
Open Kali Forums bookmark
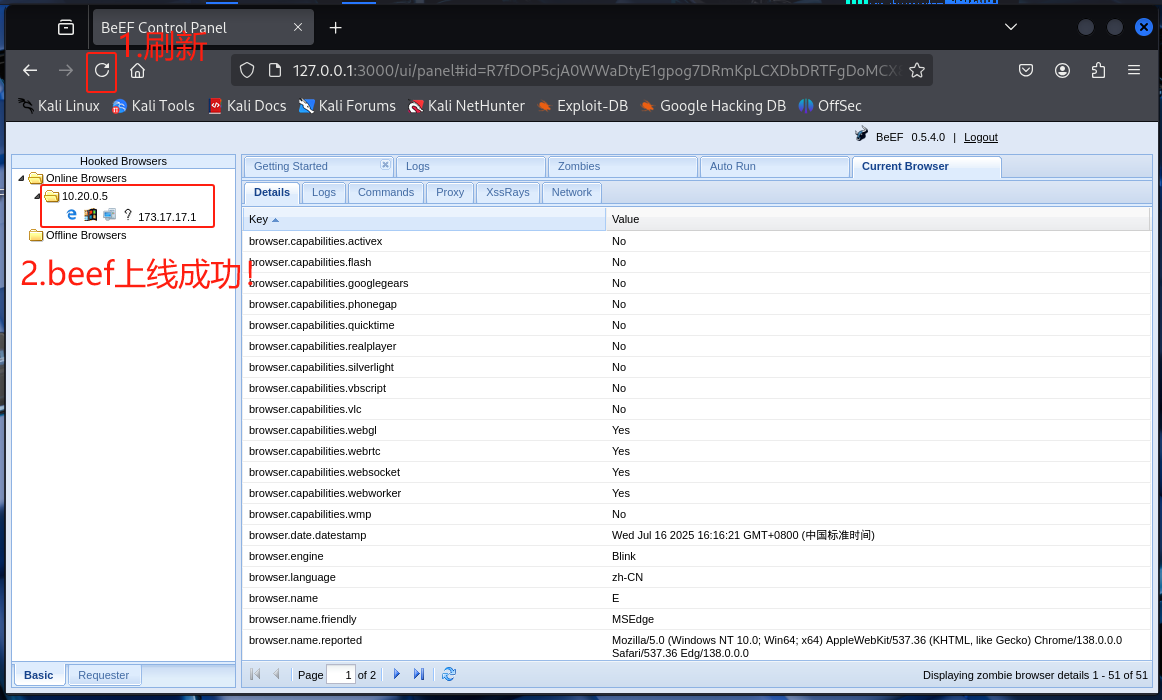tap(347, 106)
